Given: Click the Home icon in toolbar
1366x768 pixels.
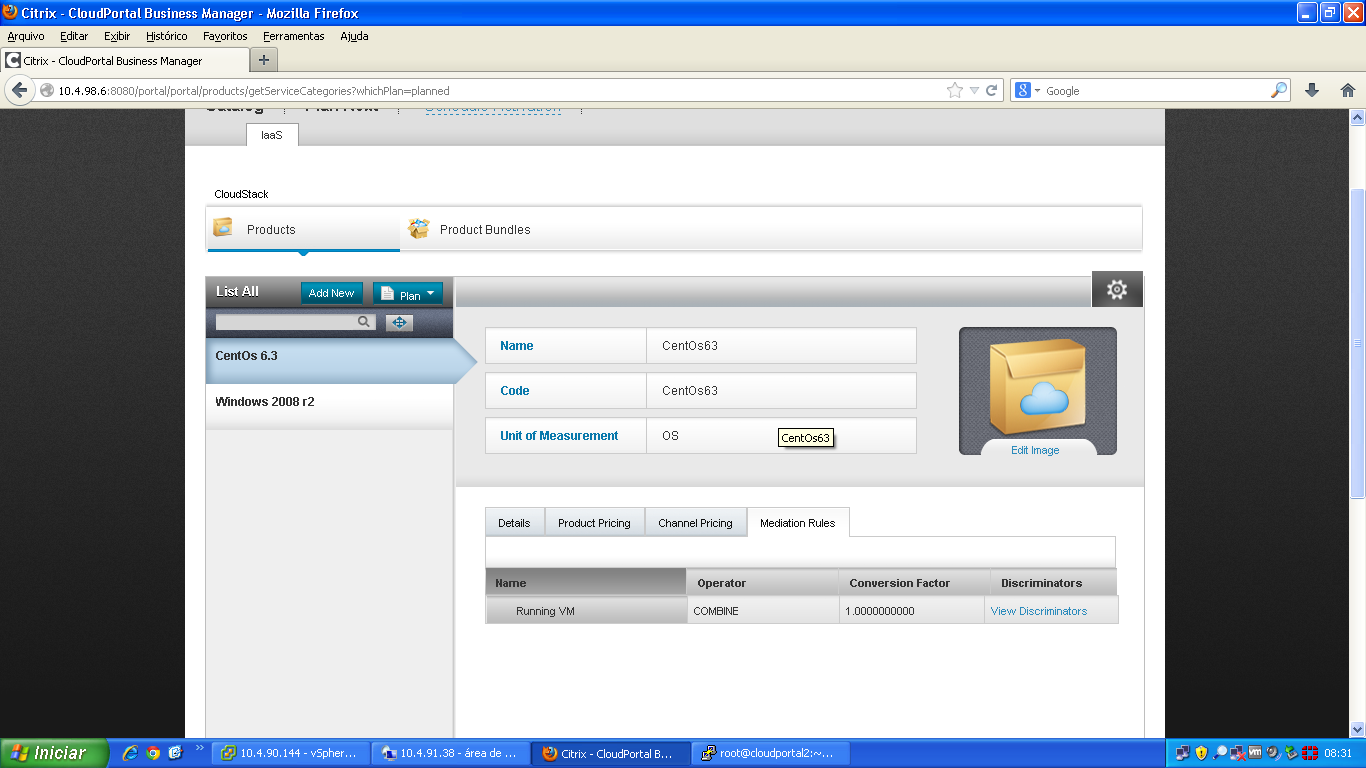Looking at the screenshot, I should 1348,90.
